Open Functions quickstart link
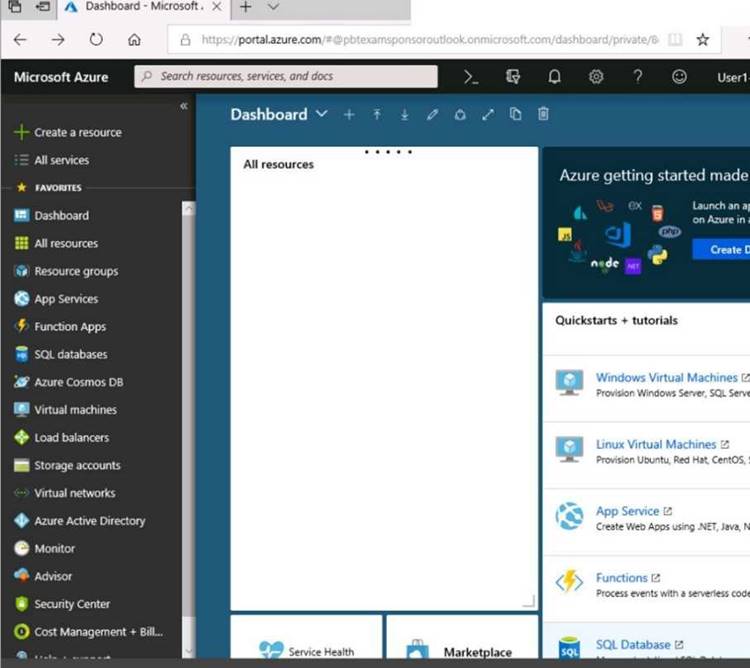Screen dimensions: 750x668 point(621,578)
